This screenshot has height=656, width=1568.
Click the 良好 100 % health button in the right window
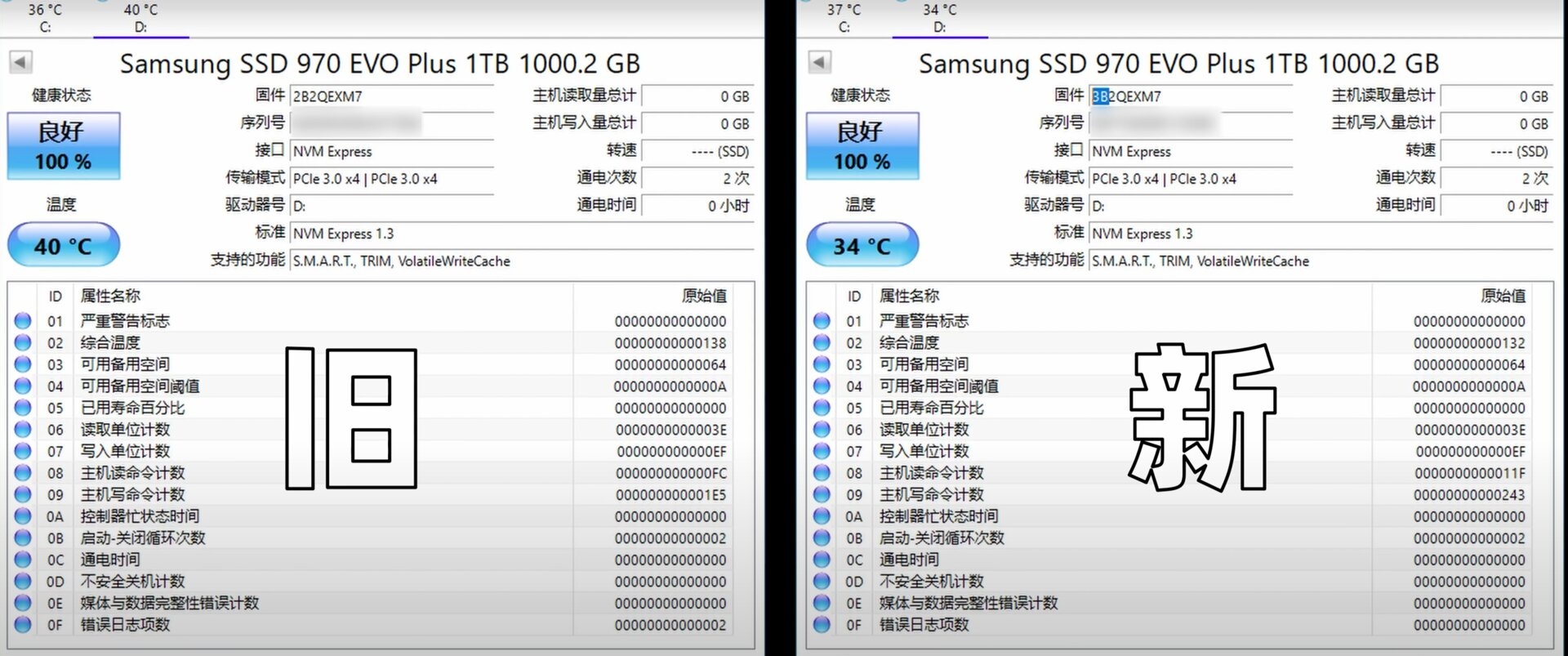(x=862, y=146)
